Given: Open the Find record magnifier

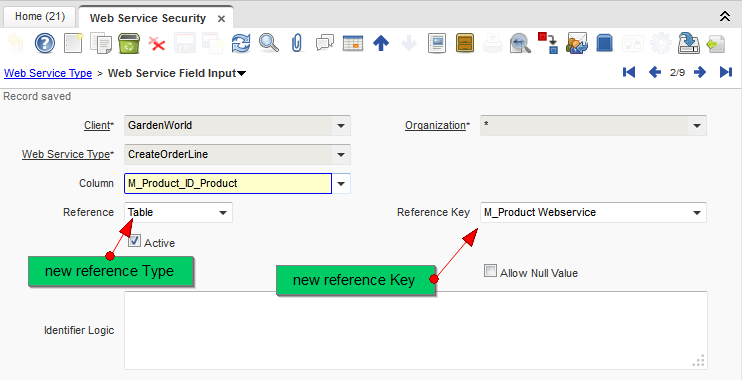Looking at the screenshot, I should pyautogui.click(x=269, y=44).
